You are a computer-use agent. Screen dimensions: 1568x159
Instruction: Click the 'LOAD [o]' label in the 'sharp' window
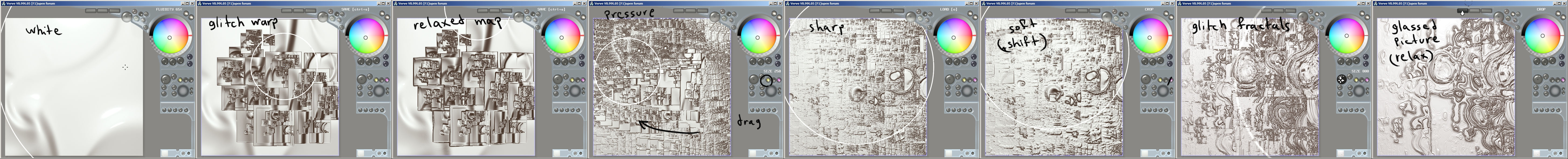(x=948, y=9)
